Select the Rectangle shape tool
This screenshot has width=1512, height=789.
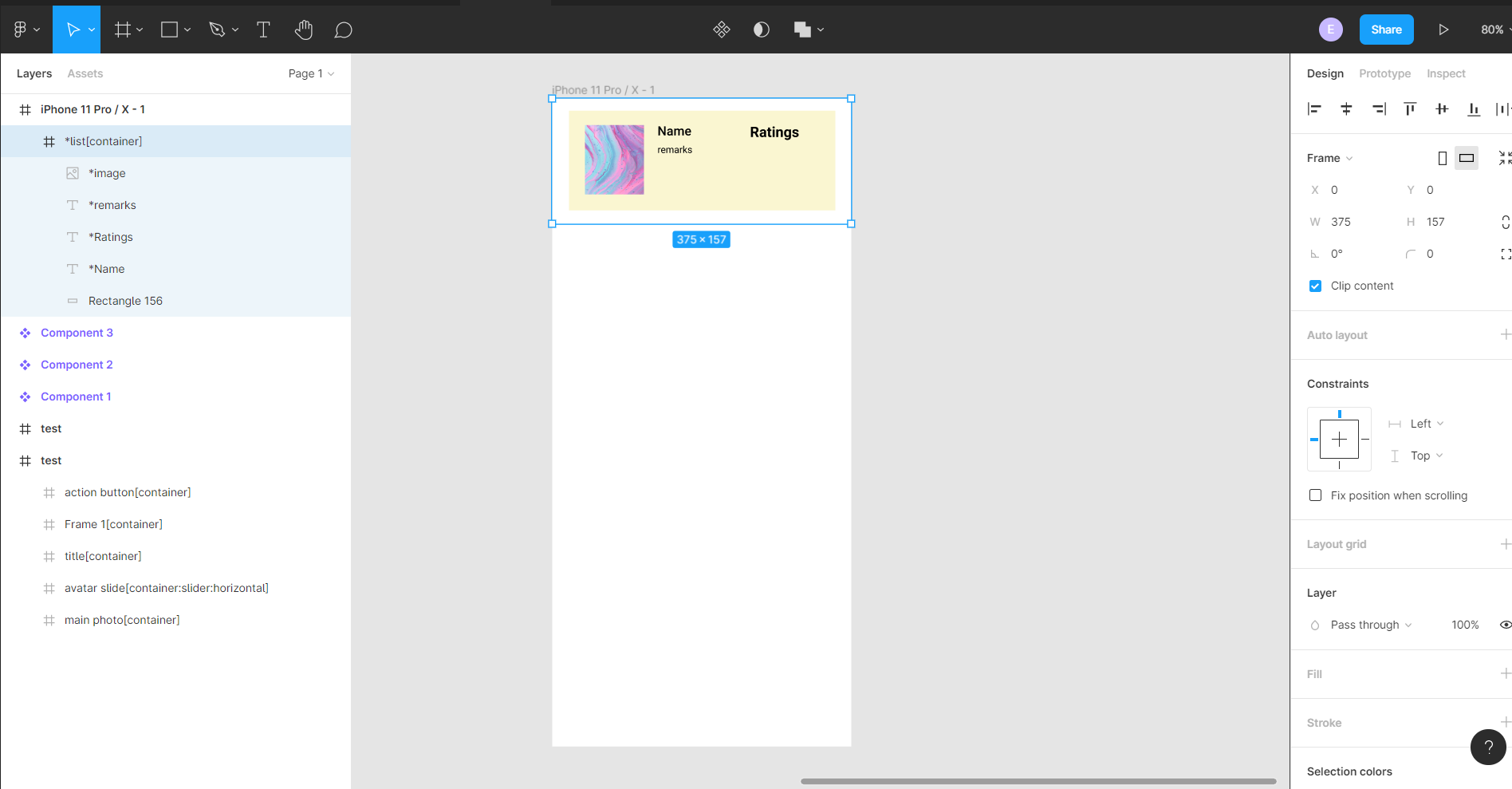[x=169, y=30]
